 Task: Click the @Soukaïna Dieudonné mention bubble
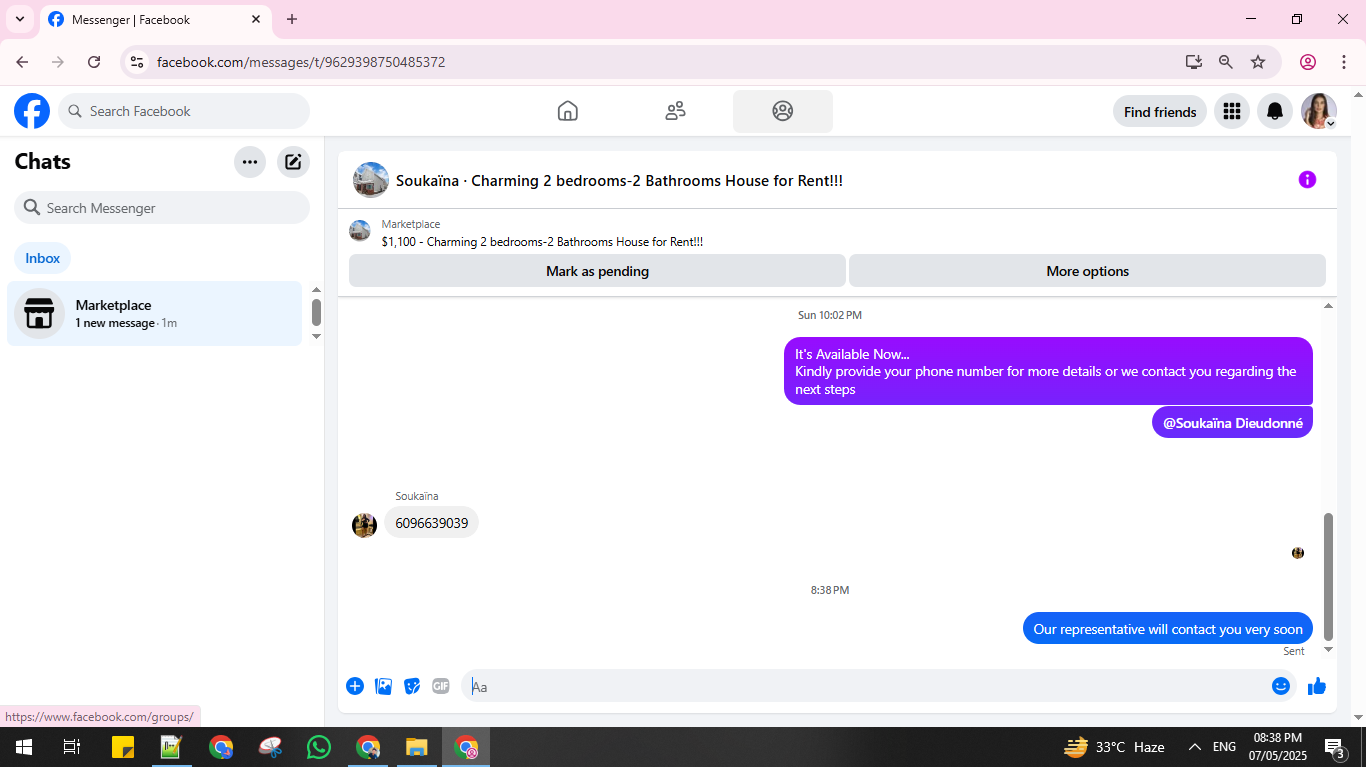point(1232,423)
